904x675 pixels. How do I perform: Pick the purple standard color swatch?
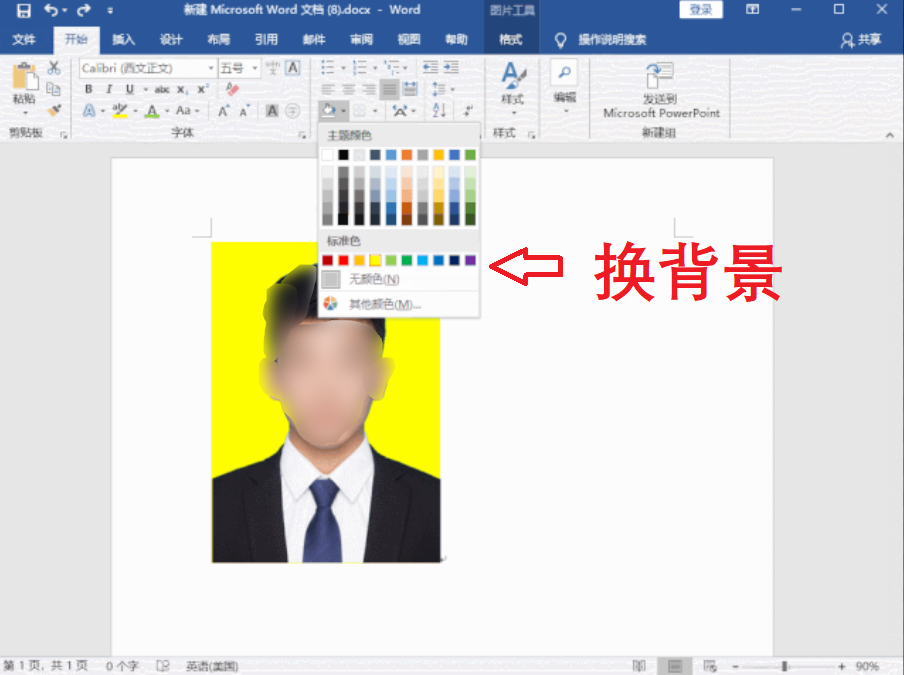pyautogui.click(x=470, y=260)
